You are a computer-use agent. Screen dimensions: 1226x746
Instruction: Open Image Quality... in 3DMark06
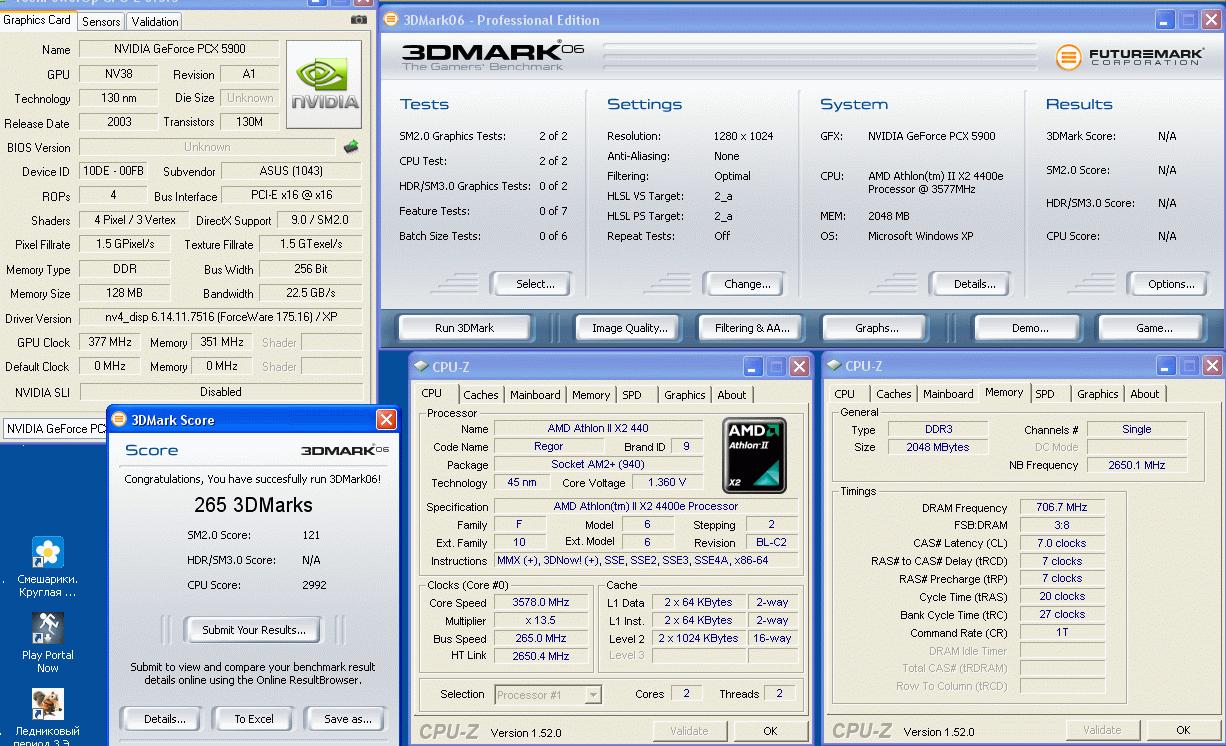point(629,328)
